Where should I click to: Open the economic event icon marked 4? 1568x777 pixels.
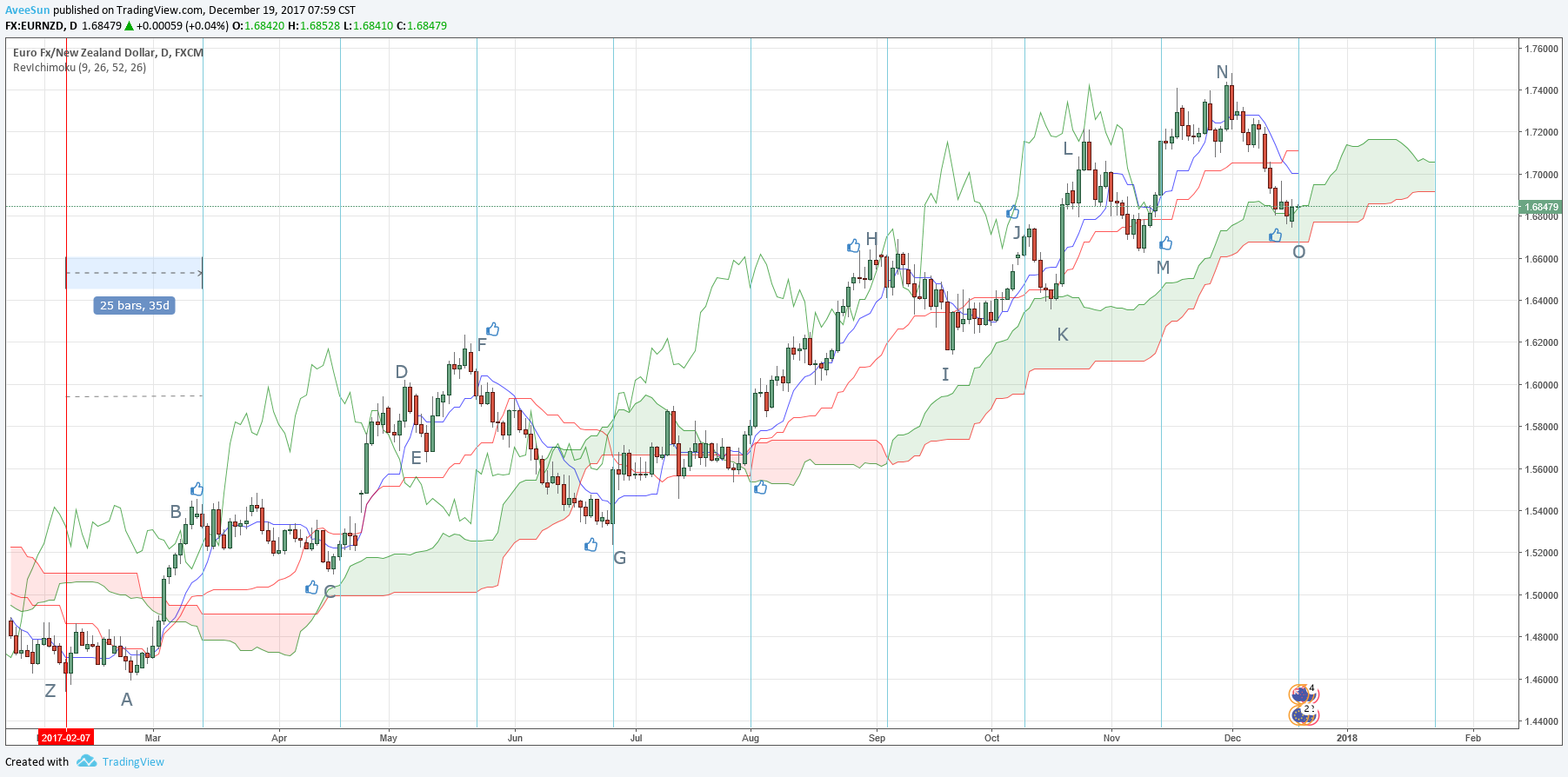click(1304, 694)
